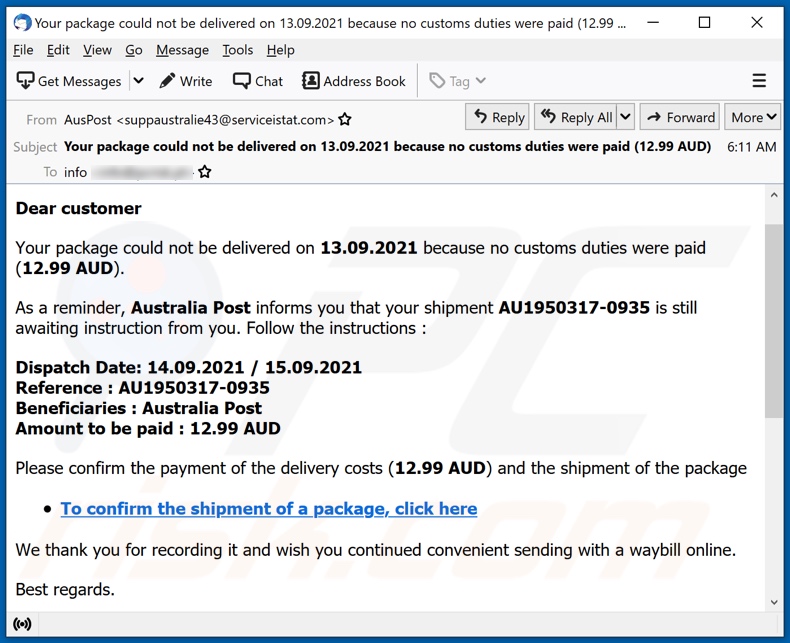Screen dimensions: 790x643
Task: Forward this email message
Action: [681, 117]
